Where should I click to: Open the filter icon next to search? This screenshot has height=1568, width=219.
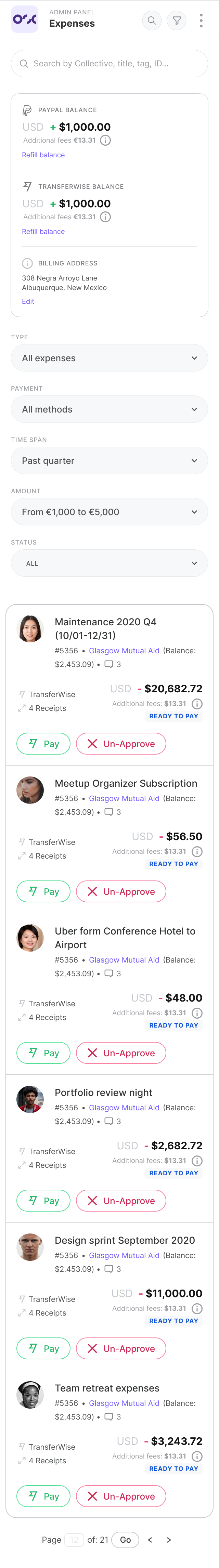click(x=177, y=20)
